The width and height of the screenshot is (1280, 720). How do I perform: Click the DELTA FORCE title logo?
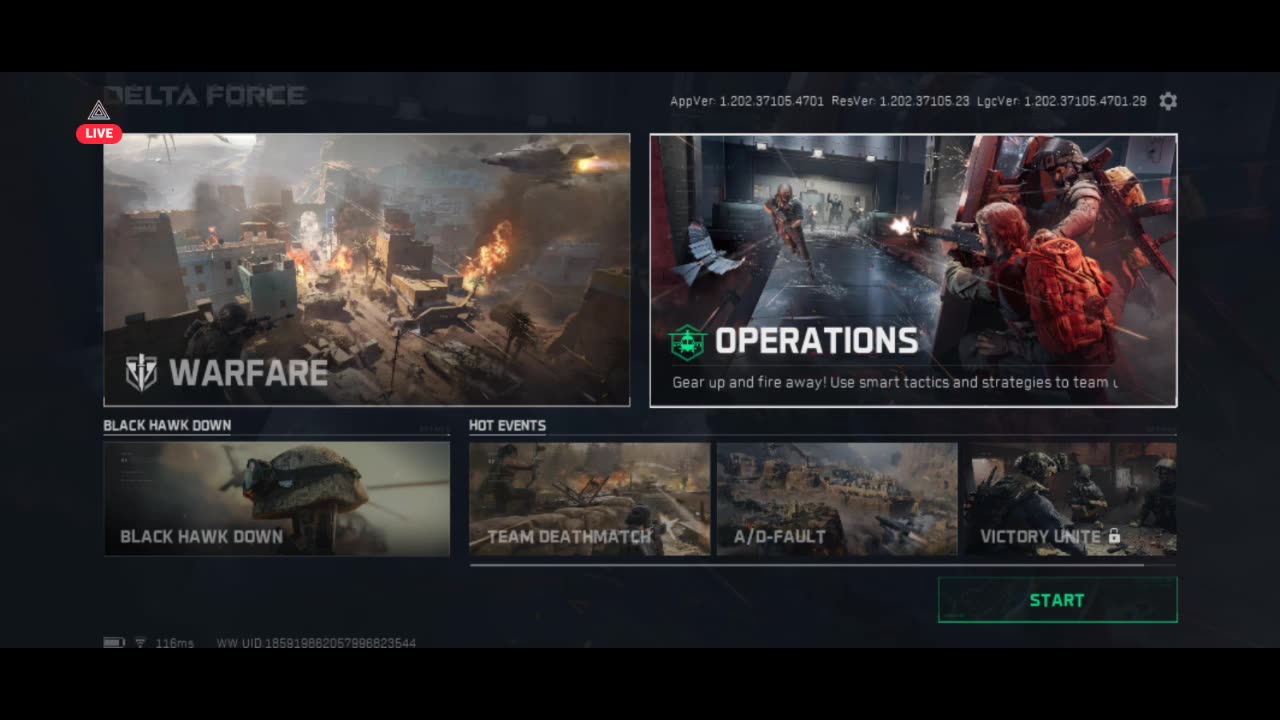[205, 96]
